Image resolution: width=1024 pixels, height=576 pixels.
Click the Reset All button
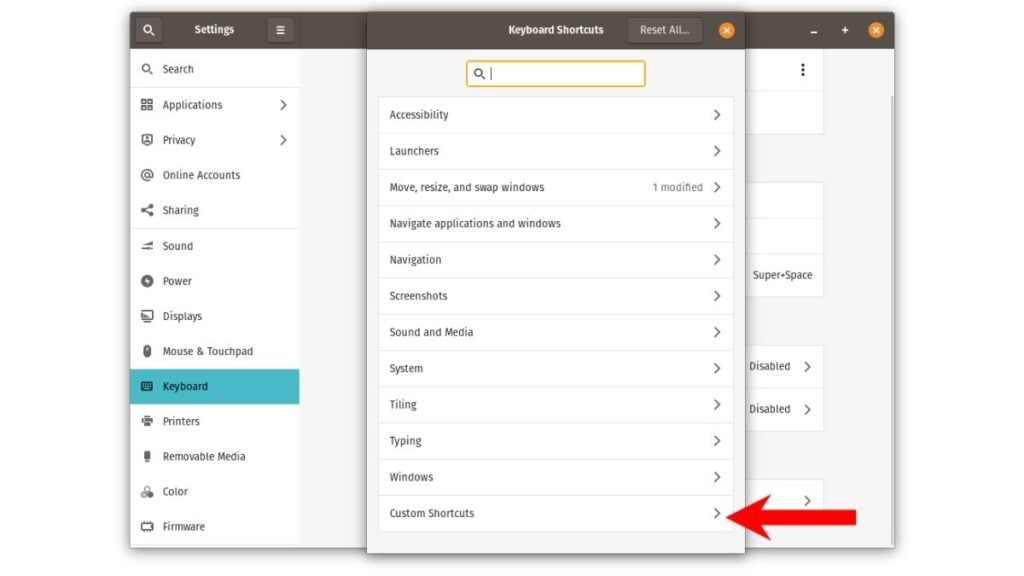[x=664, y=30]
